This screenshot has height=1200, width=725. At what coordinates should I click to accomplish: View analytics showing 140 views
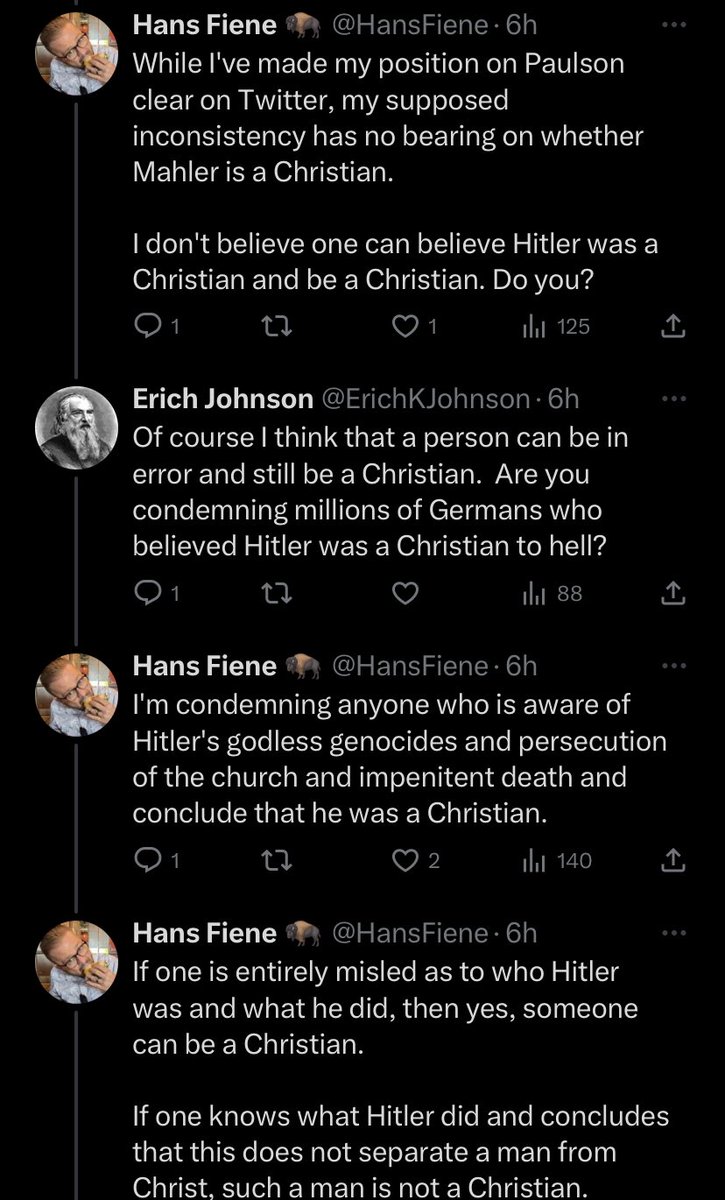(x=531, y=861)
